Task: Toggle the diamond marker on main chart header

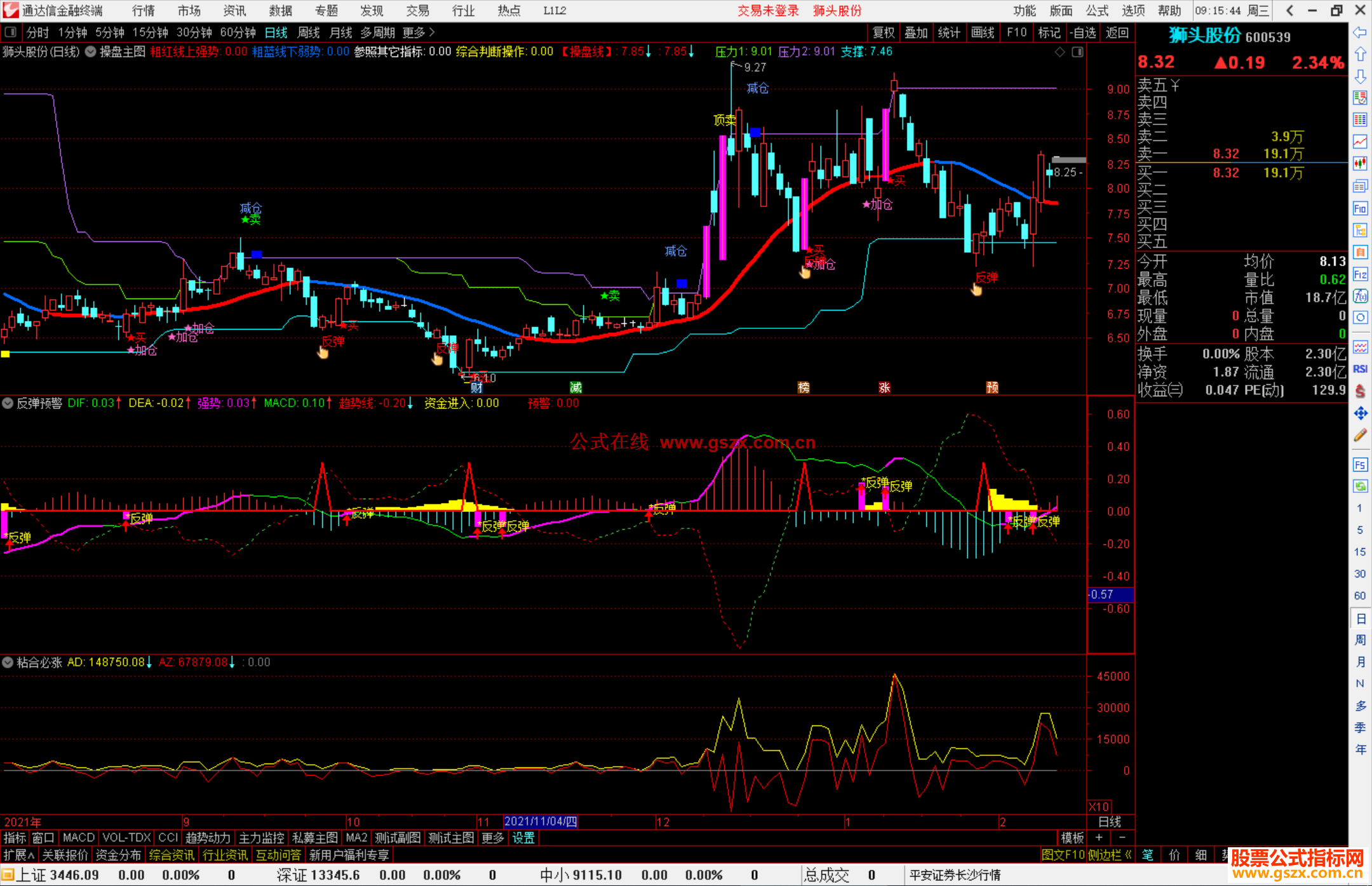Action: 1059,52
